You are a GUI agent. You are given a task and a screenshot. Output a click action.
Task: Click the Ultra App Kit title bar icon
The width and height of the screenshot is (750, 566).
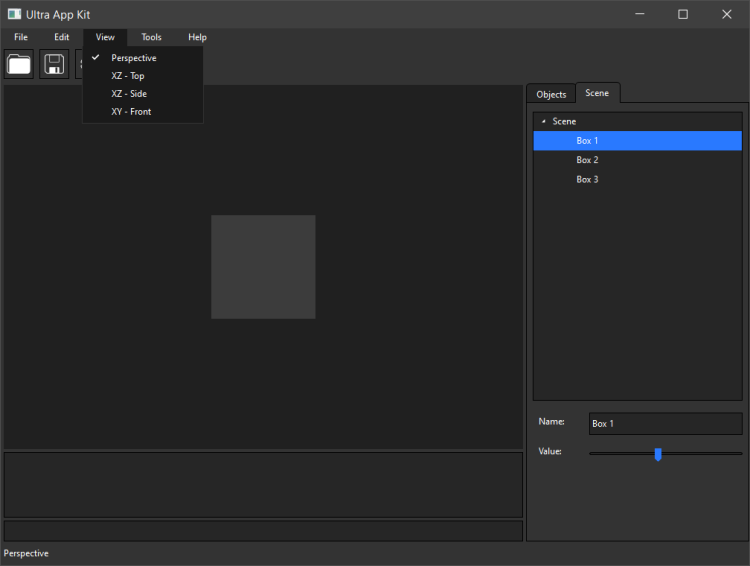14,14
